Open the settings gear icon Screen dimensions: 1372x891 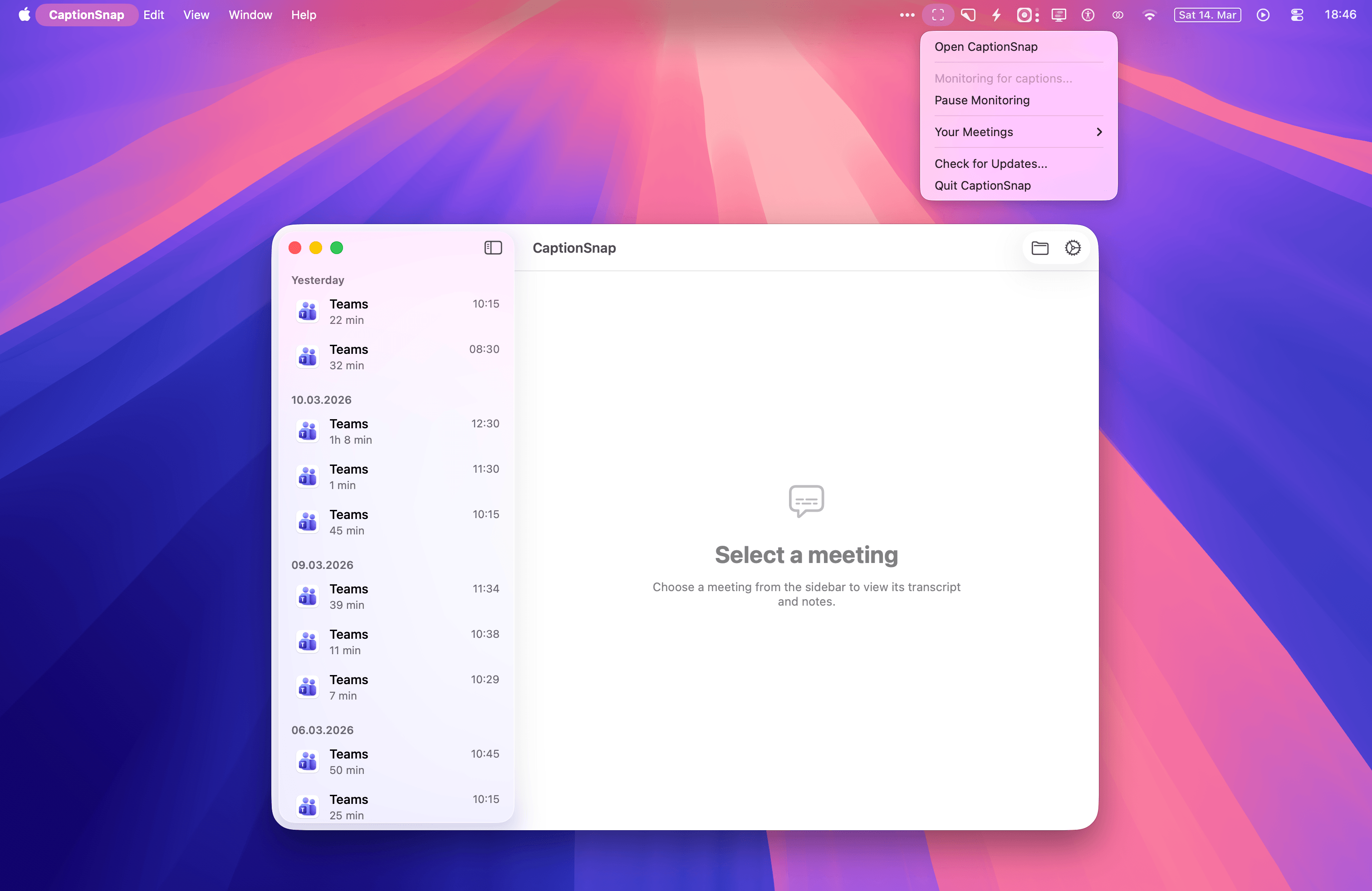pyautogui.click(x=1072, y=248)
